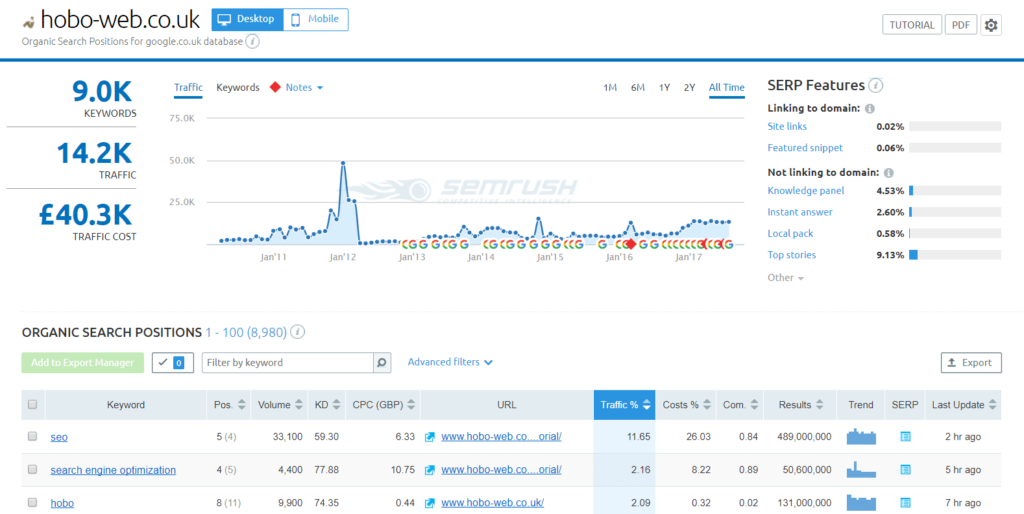Tick the checkbox for seo keyword row
Image resolution: width=1024 pixels, height=514 pixels.
(x=33, y=437)
